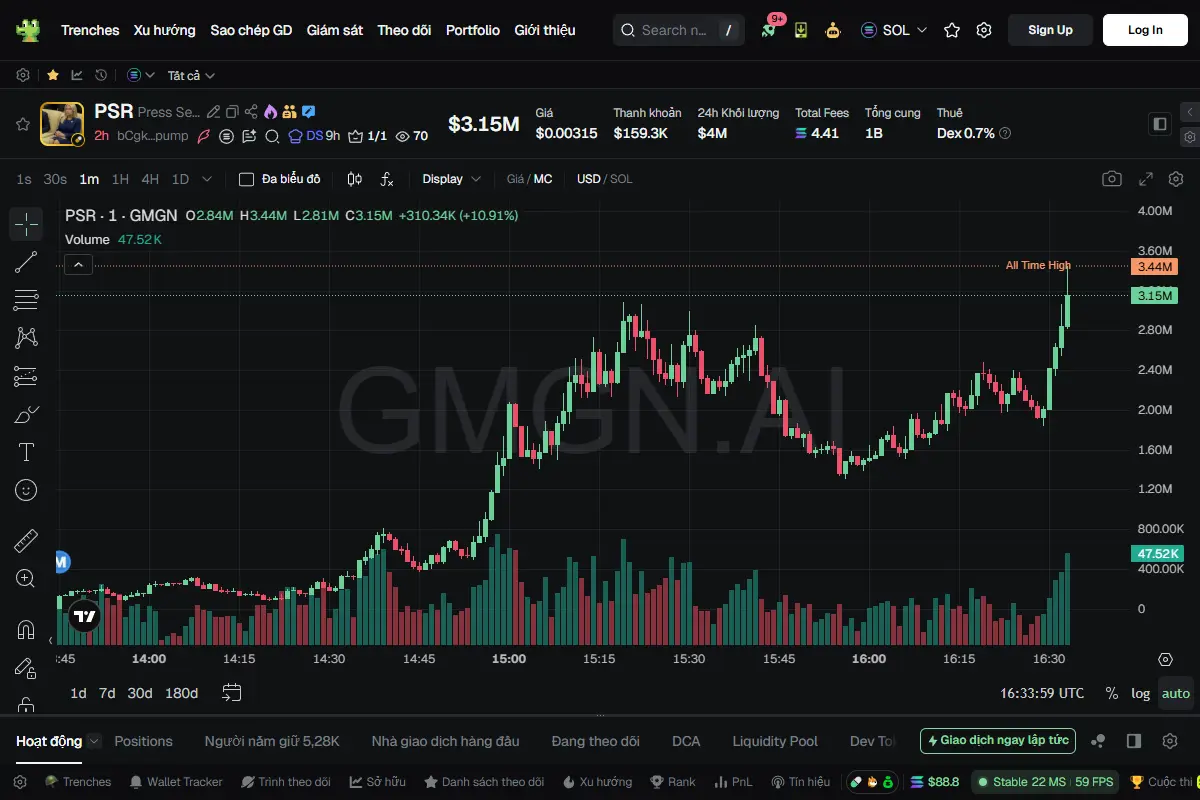
Task: Activate the zoom-in chart tool
Action: (x=26, y=578)
